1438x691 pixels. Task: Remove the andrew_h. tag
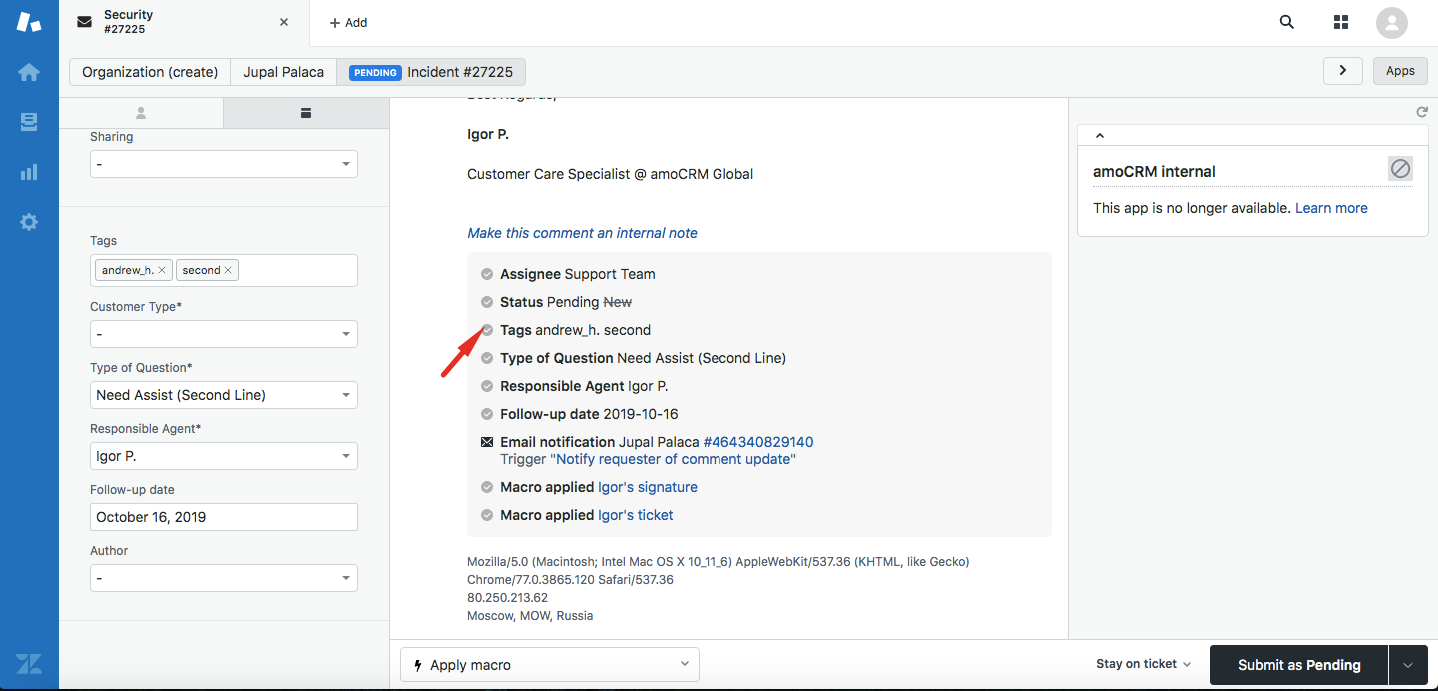click(x=162, y=270)
